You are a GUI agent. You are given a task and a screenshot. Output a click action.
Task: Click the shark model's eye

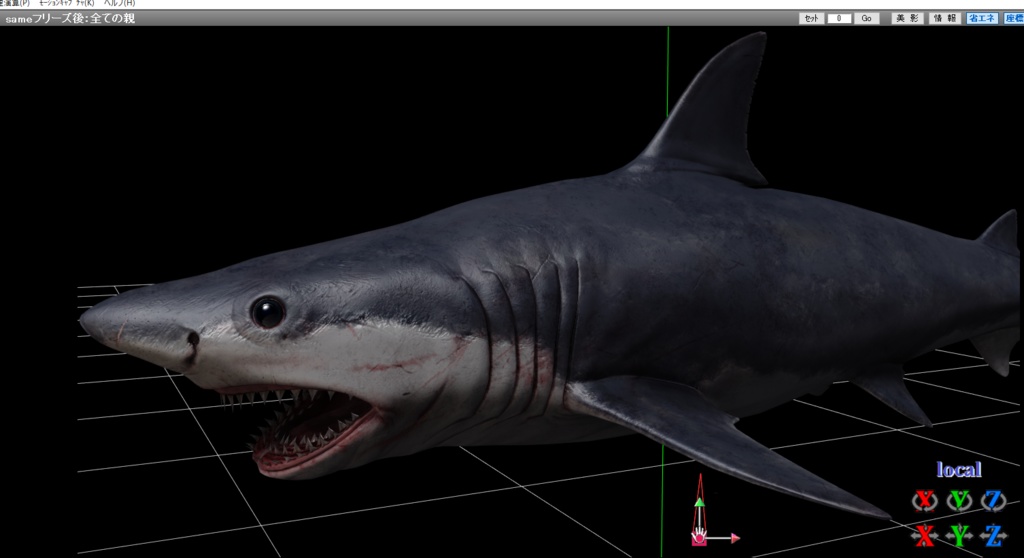tap(268, 312)
